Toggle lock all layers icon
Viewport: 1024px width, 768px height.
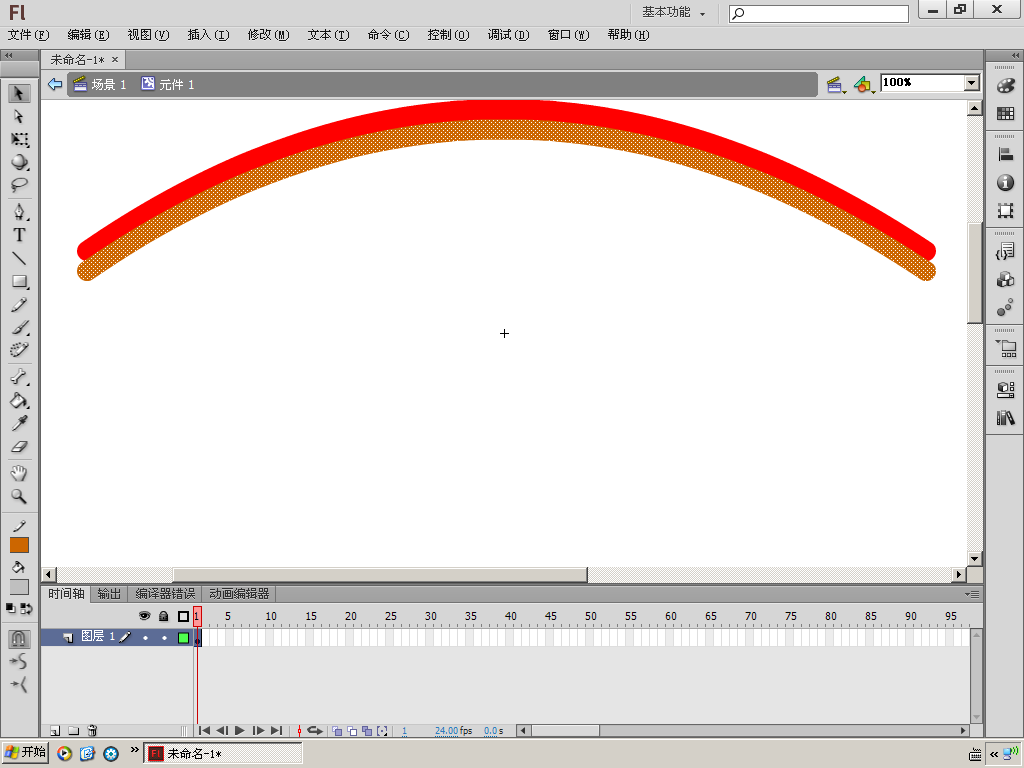pos(164,616)
